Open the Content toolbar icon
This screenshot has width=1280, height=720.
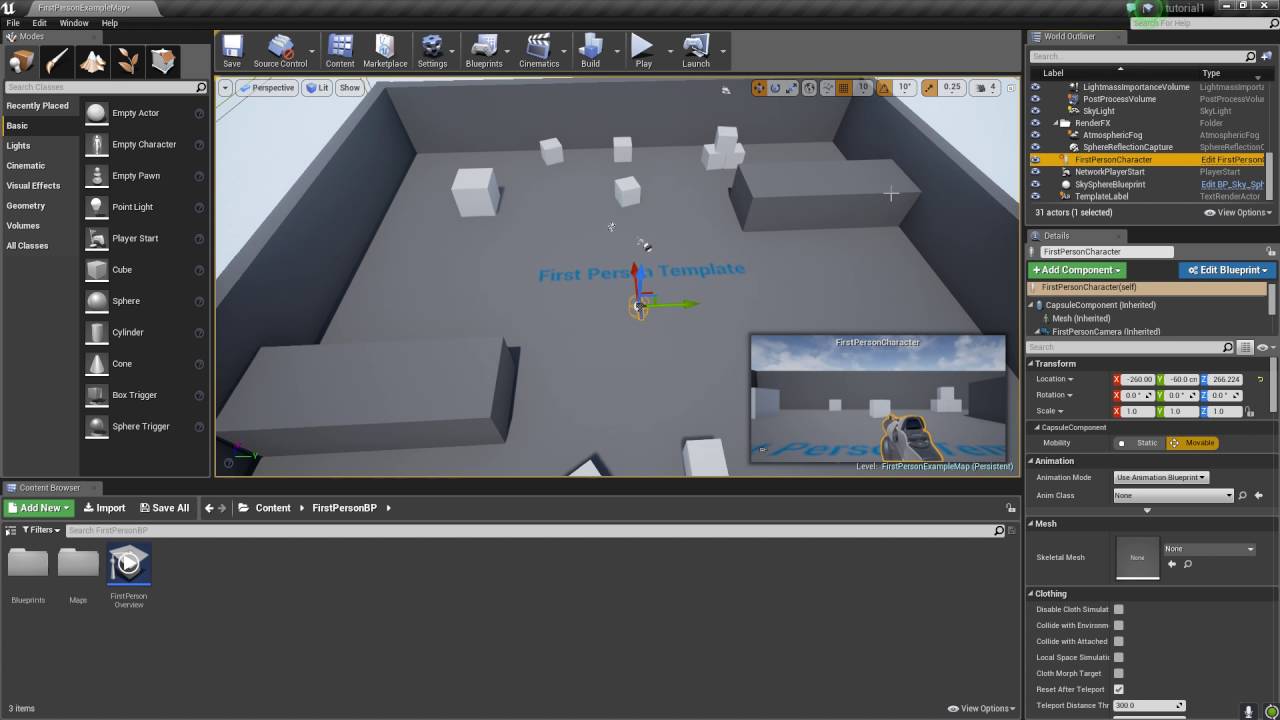pos(340,51)
